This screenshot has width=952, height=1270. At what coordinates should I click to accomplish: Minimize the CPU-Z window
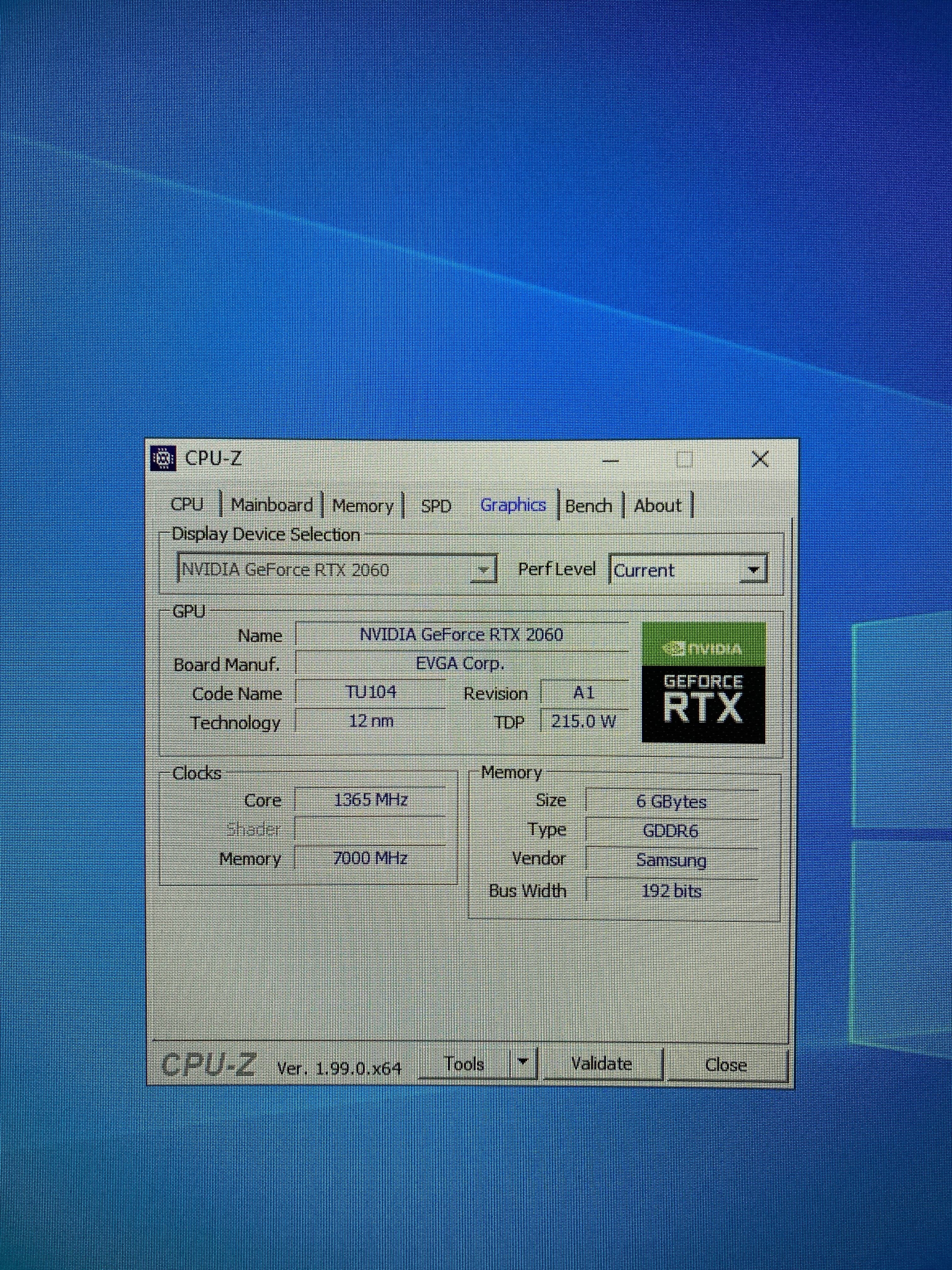610,460
